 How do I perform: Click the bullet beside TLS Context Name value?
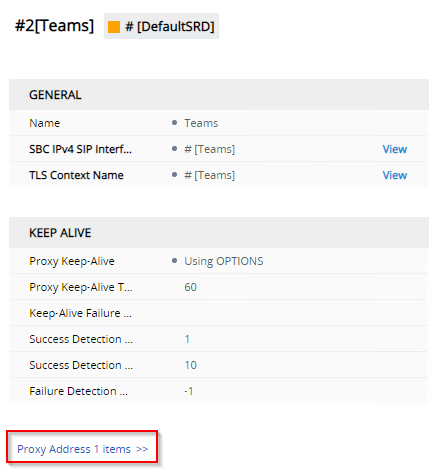[x=174, y=175]
